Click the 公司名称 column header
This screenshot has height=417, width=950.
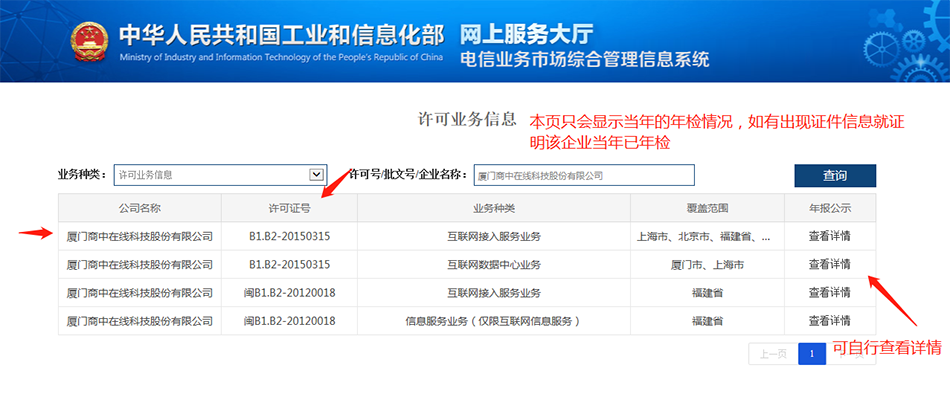click(139, 208)
